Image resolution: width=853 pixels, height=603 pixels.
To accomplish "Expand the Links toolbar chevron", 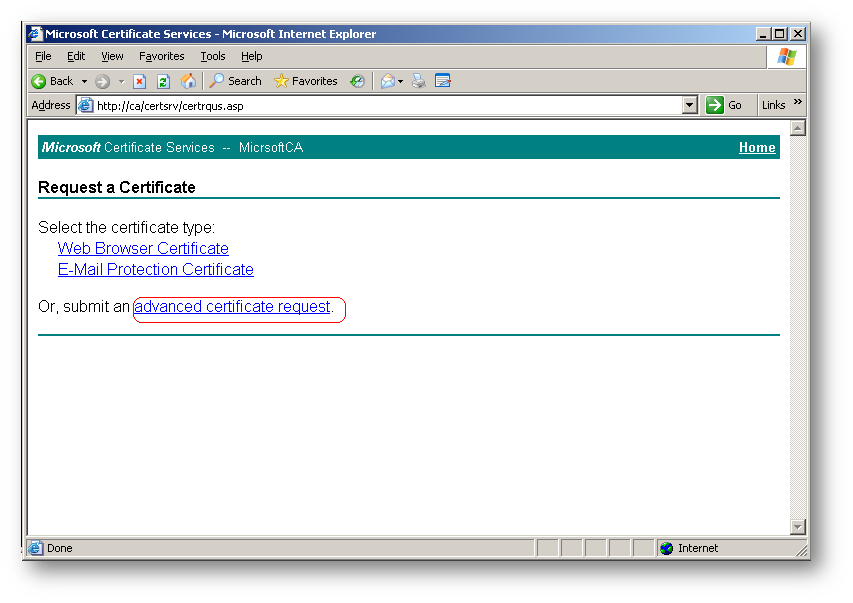I will [x=798, y=102].
